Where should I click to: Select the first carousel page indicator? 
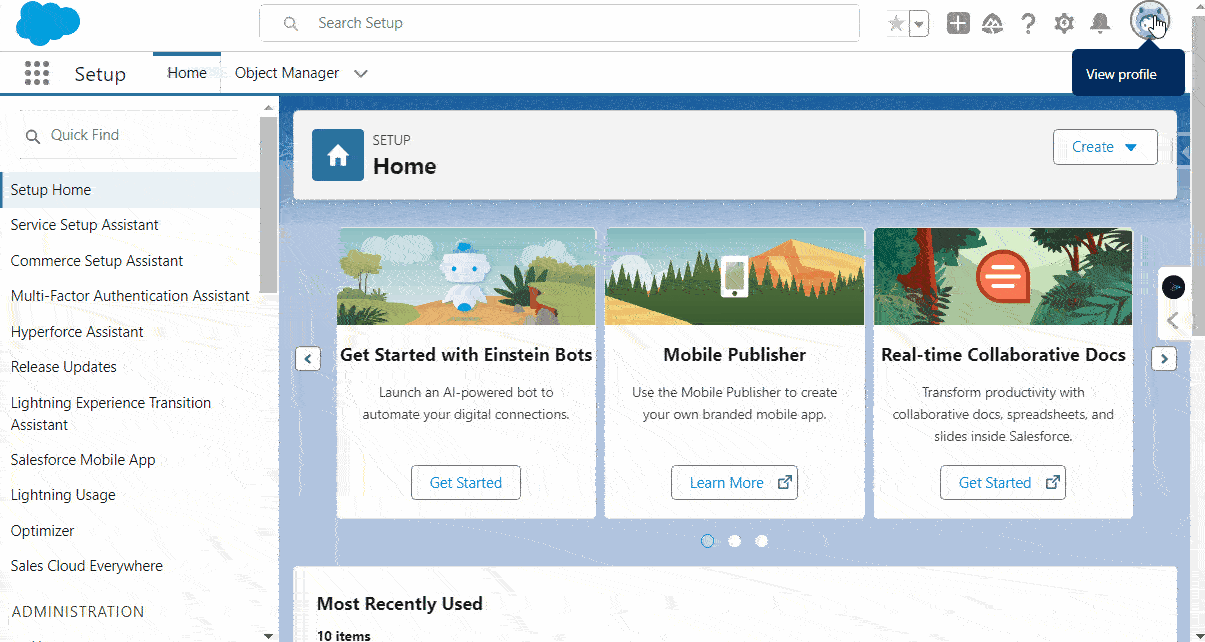coord(708,541)
